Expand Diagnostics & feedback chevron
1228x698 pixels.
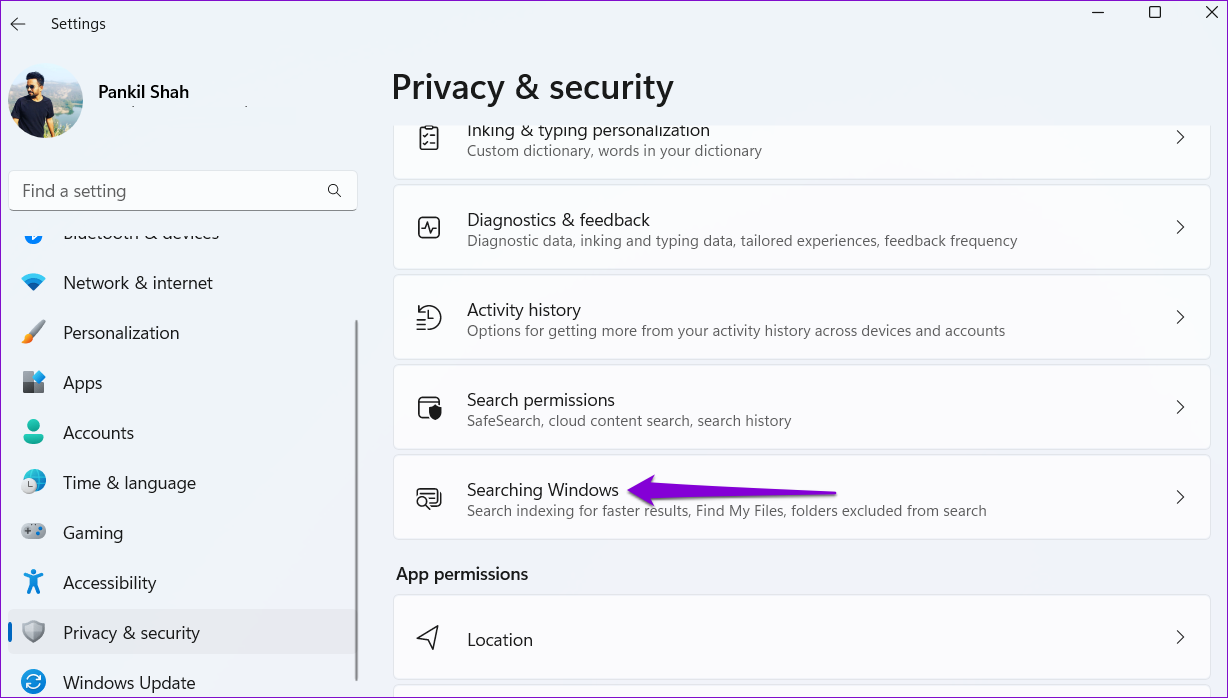pyautogui.click(x=1180, y=228)
